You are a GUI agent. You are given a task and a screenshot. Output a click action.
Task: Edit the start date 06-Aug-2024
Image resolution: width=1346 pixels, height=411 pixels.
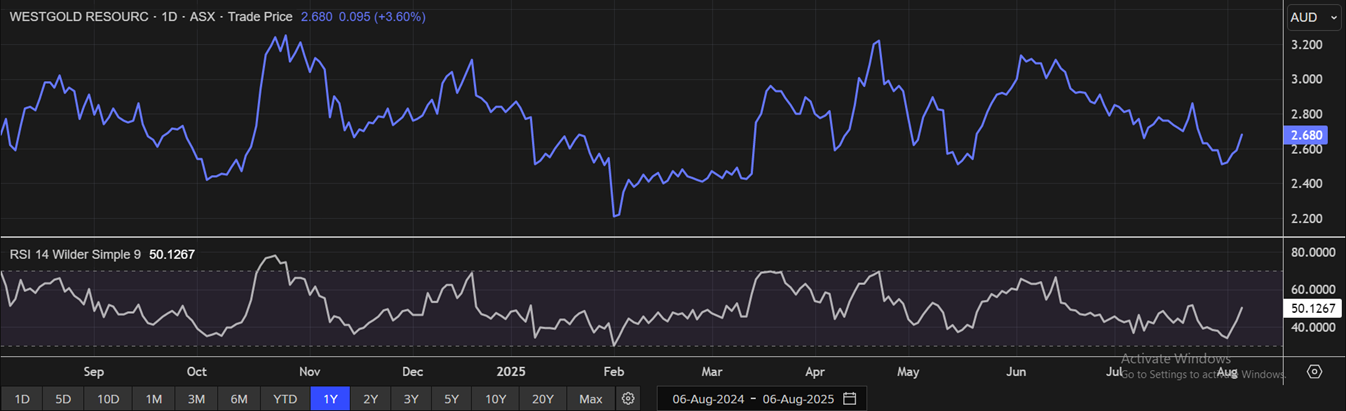[706, 399]
